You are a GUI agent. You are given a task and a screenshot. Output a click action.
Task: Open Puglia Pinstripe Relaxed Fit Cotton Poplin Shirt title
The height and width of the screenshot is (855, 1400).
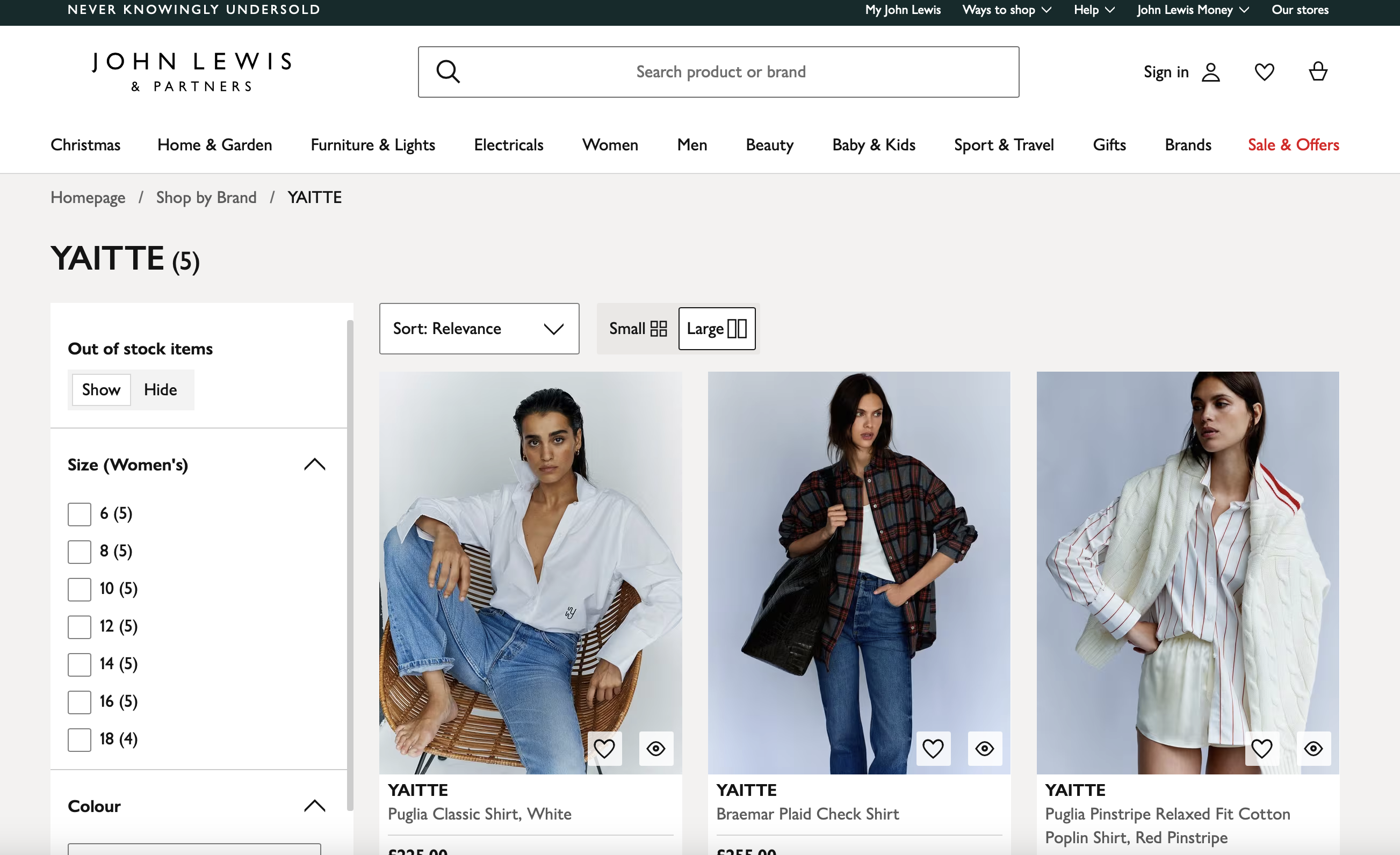pos(1167,826)
